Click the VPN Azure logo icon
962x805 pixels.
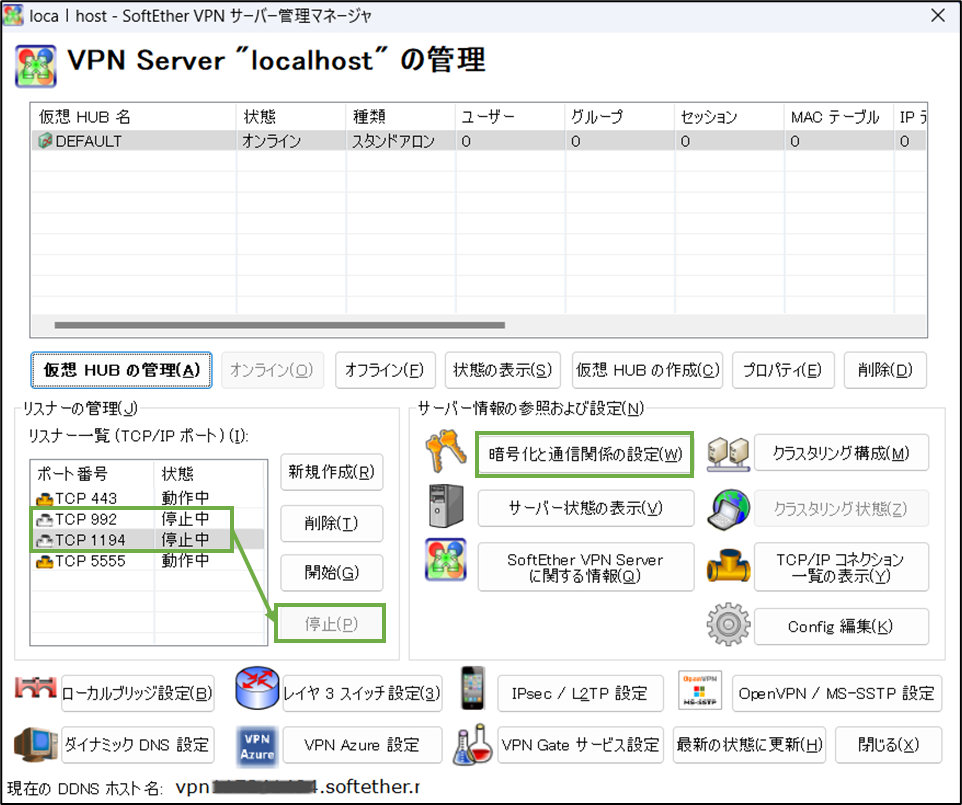point(257,746)
